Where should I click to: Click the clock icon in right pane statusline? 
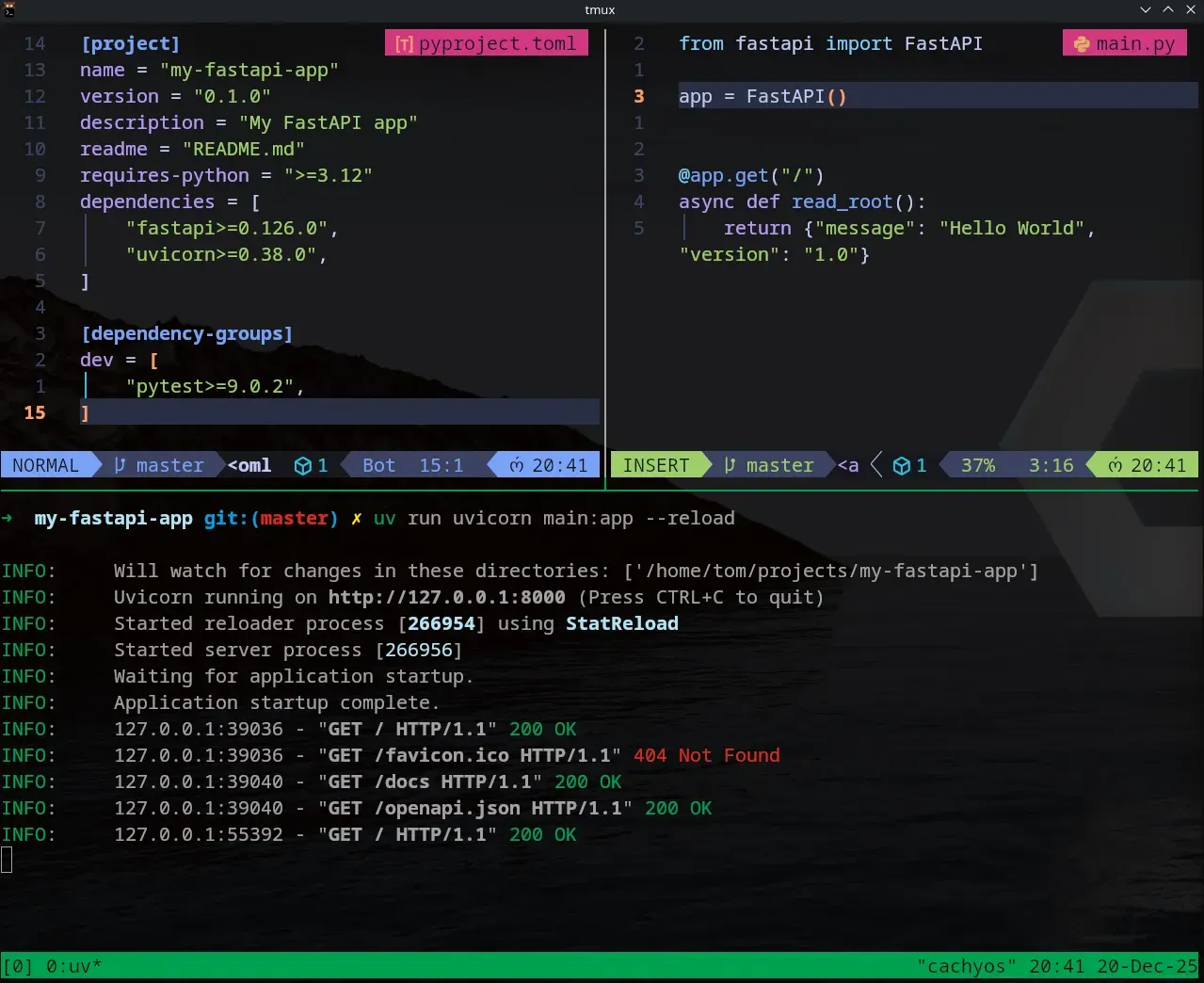tap(1115, 465)
